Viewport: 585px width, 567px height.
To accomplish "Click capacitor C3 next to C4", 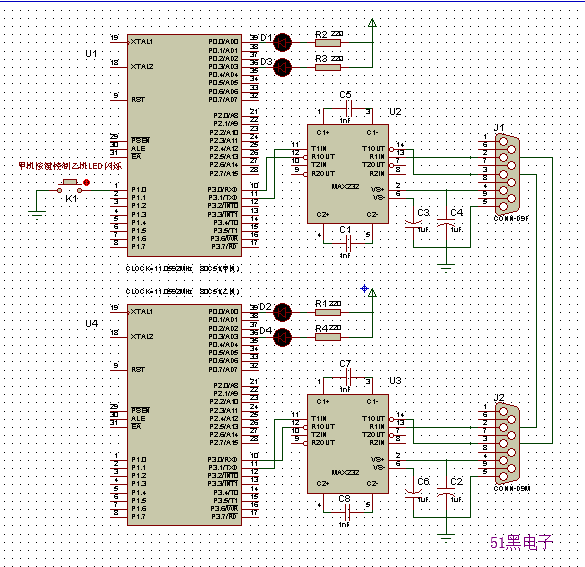I will point(413,223).
